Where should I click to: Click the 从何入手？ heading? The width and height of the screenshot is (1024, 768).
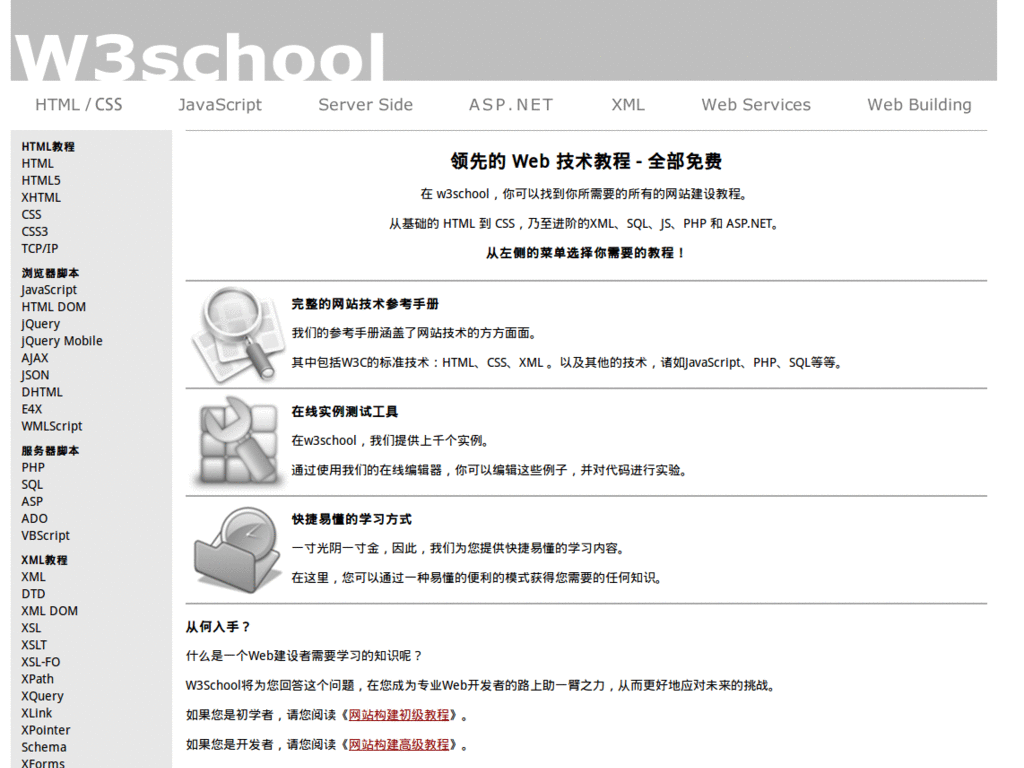(x=218, y=627)
